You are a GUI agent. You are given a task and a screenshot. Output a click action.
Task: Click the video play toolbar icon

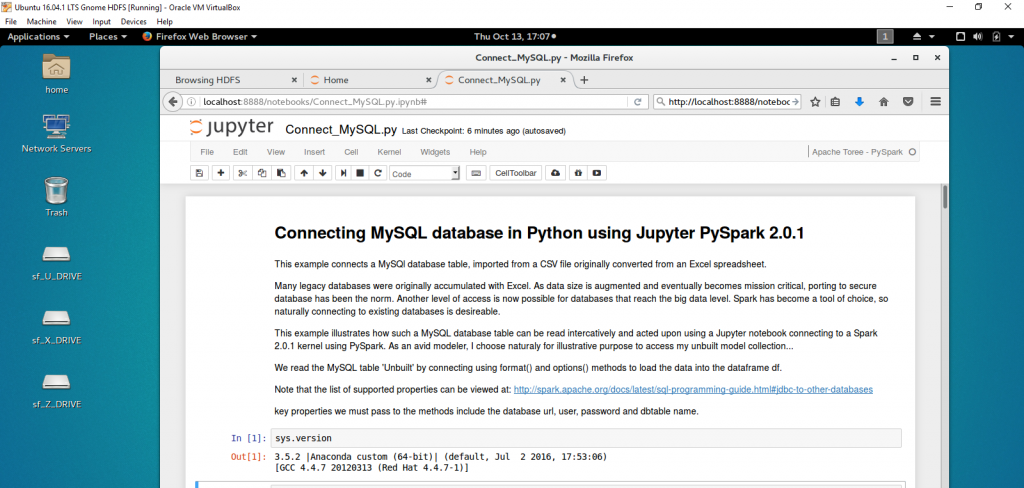tap(597, 173)
